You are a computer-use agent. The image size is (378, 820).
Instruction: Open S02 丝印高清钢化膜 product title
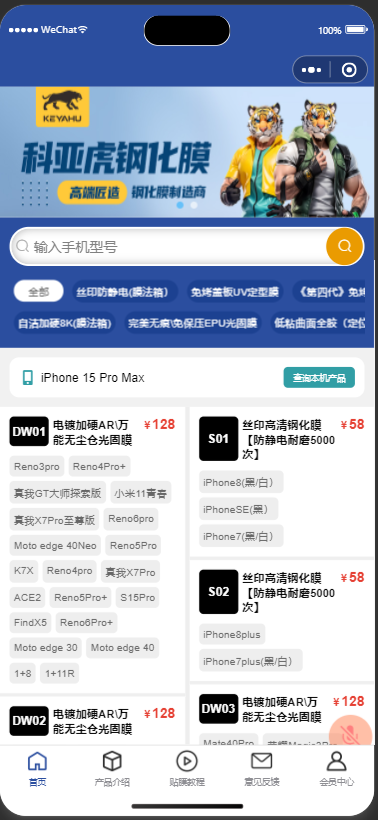(x=288, y=592)
